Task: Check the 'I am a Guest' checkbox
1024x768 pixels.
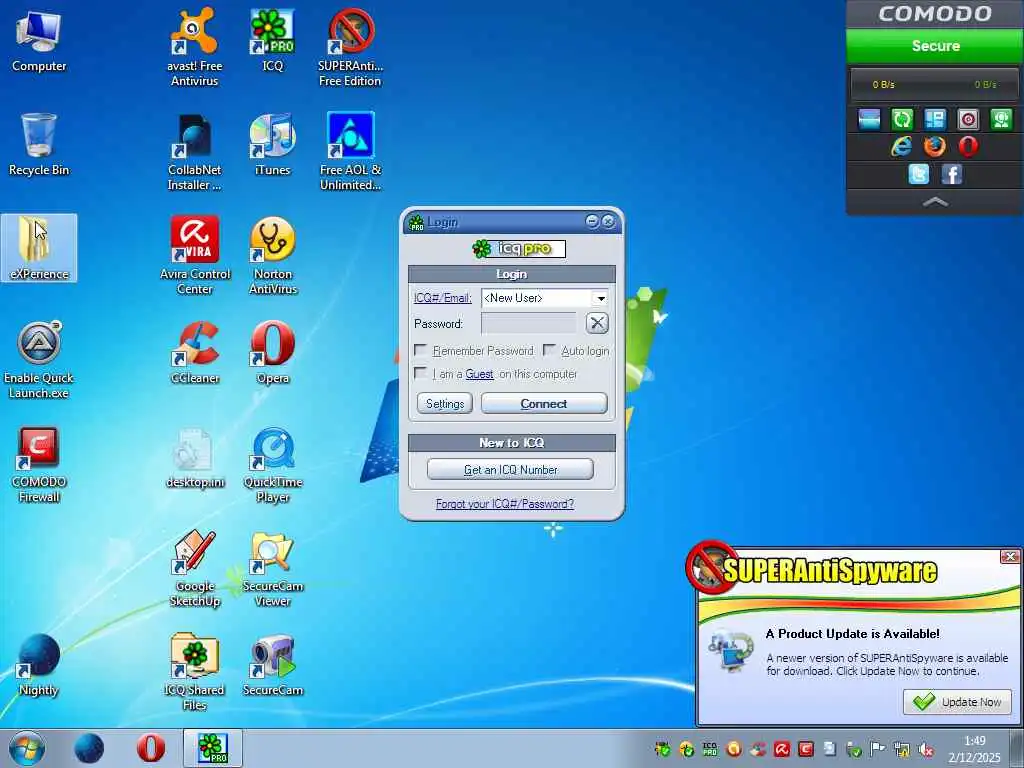Action: pyautogui.click(x=421, y=374)
